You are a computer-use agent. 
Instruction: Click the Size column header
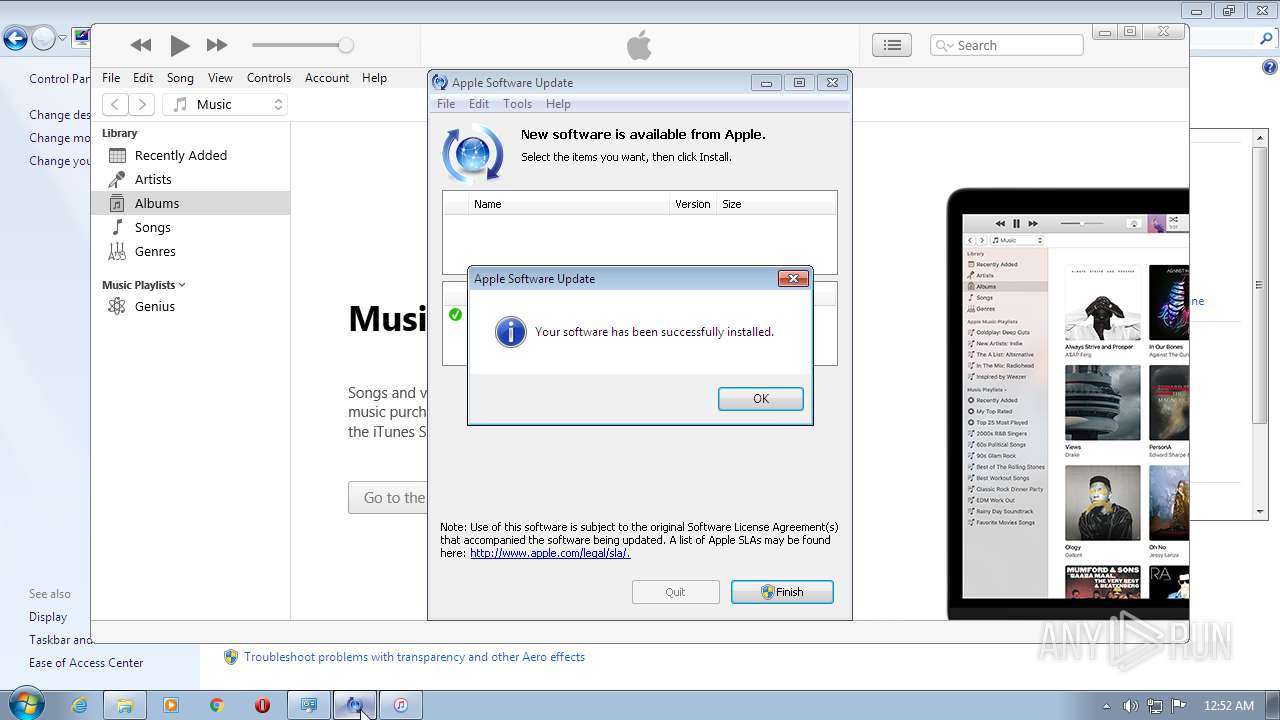coord(776,204)
